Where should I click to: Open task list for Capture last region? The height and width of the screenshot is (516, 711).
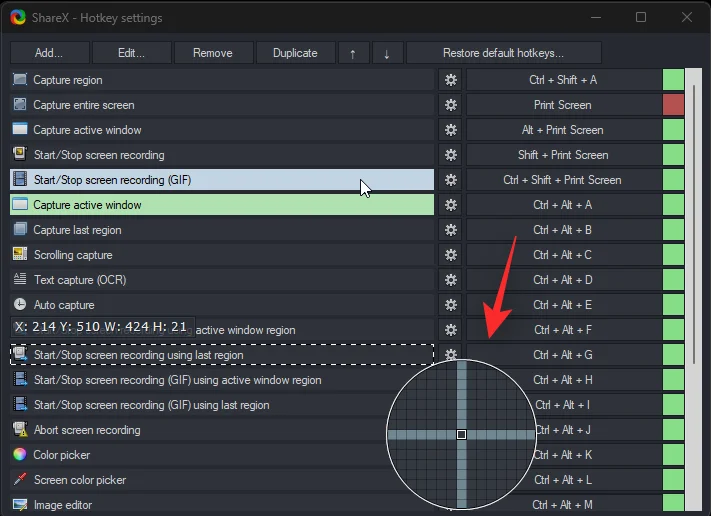point(221,230)
